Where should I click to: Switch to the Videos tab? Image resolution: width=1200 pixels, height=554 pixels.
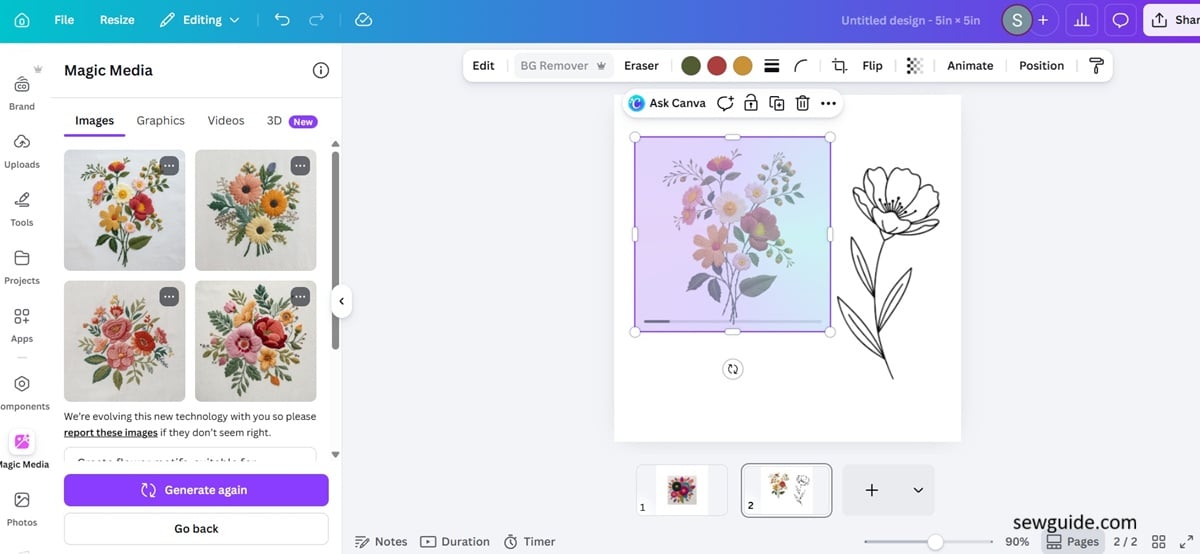coord(226,121)
